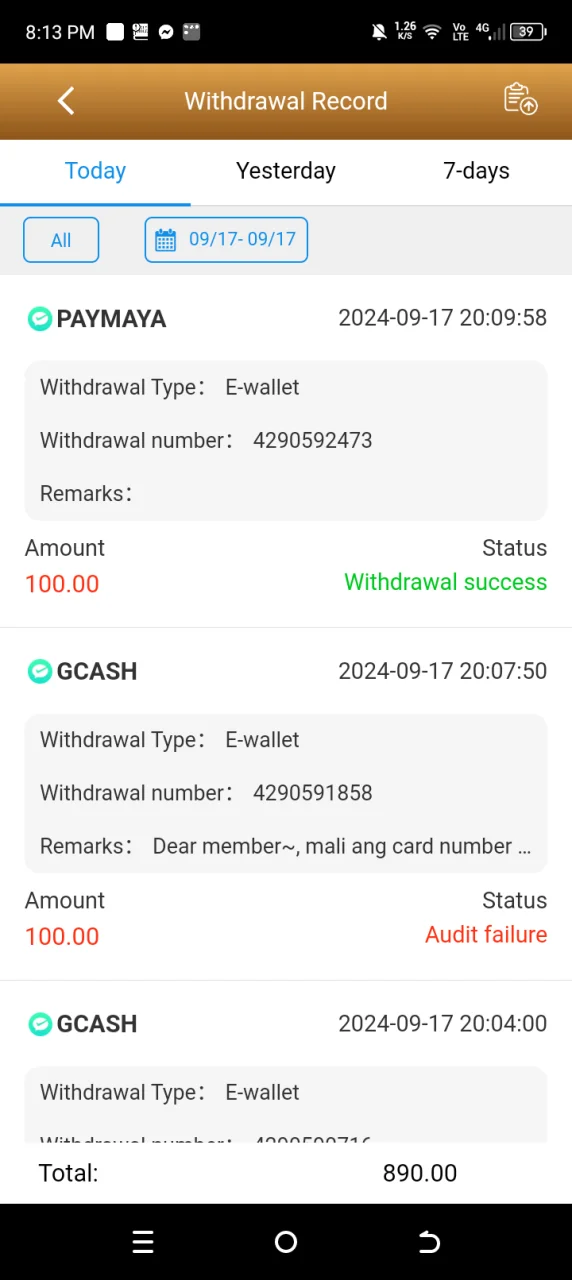Open the clipboard upload icon in header
The image size is (572, 1280).
[x=520, y=99]
